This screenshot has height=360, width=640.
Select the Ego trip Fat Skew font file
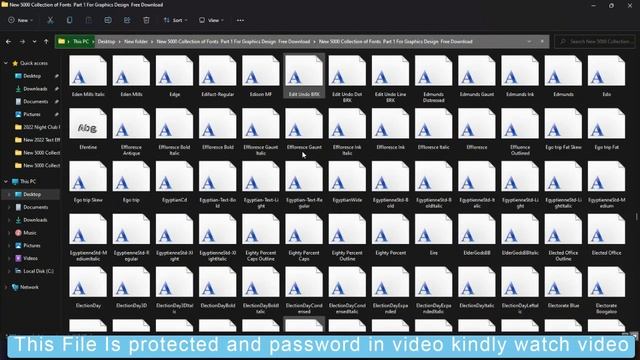(563, 129)
